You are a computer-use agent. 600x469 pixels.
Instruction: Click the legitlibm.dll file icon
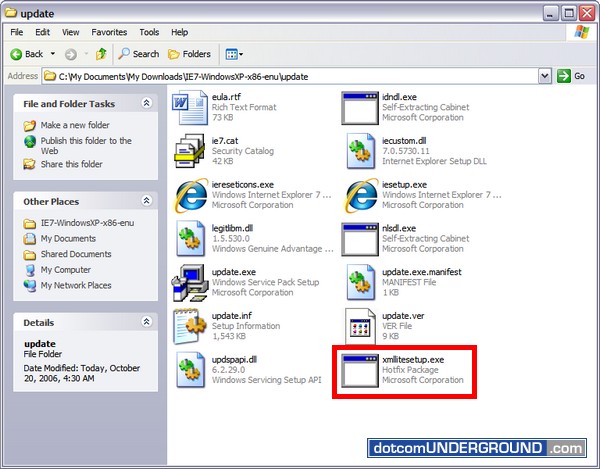click(x=190, y=239)
